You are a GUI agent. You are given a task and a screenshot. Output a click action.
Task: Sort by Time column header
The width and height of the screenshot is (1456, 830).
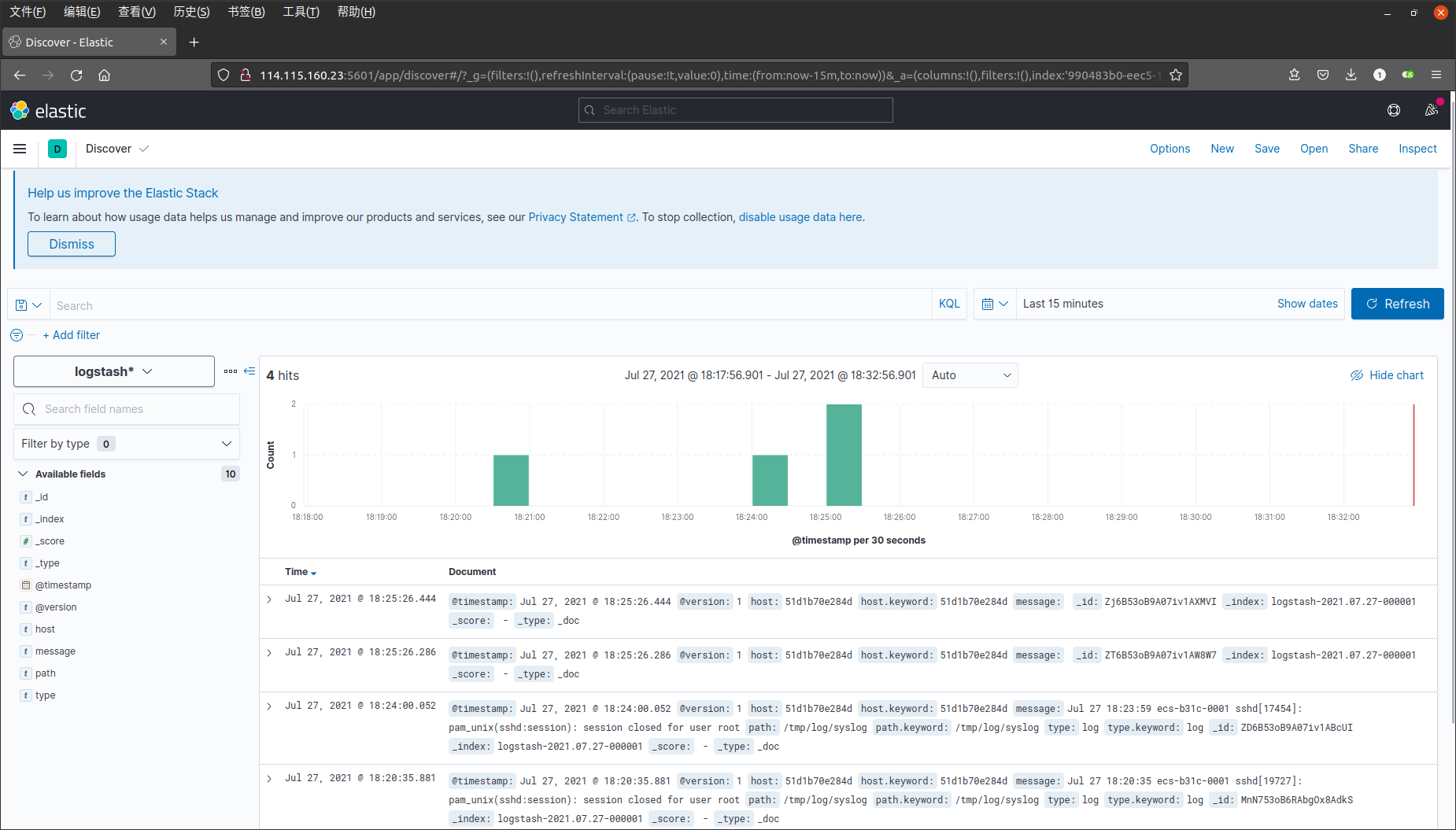pos(301,572)
